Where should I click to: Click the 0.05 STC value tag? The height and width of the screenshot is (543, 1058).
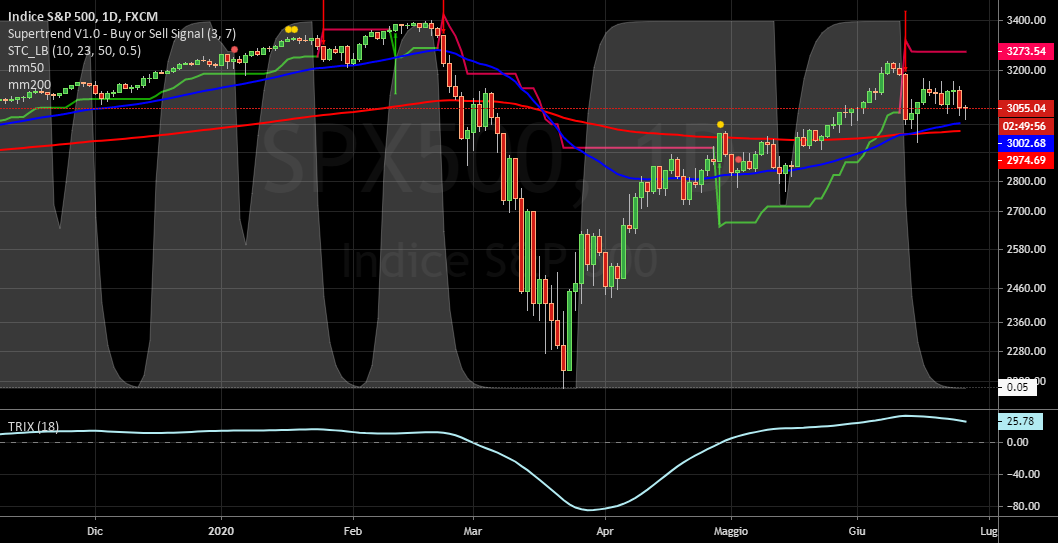pyautogui.click(x=1017, y=387)
